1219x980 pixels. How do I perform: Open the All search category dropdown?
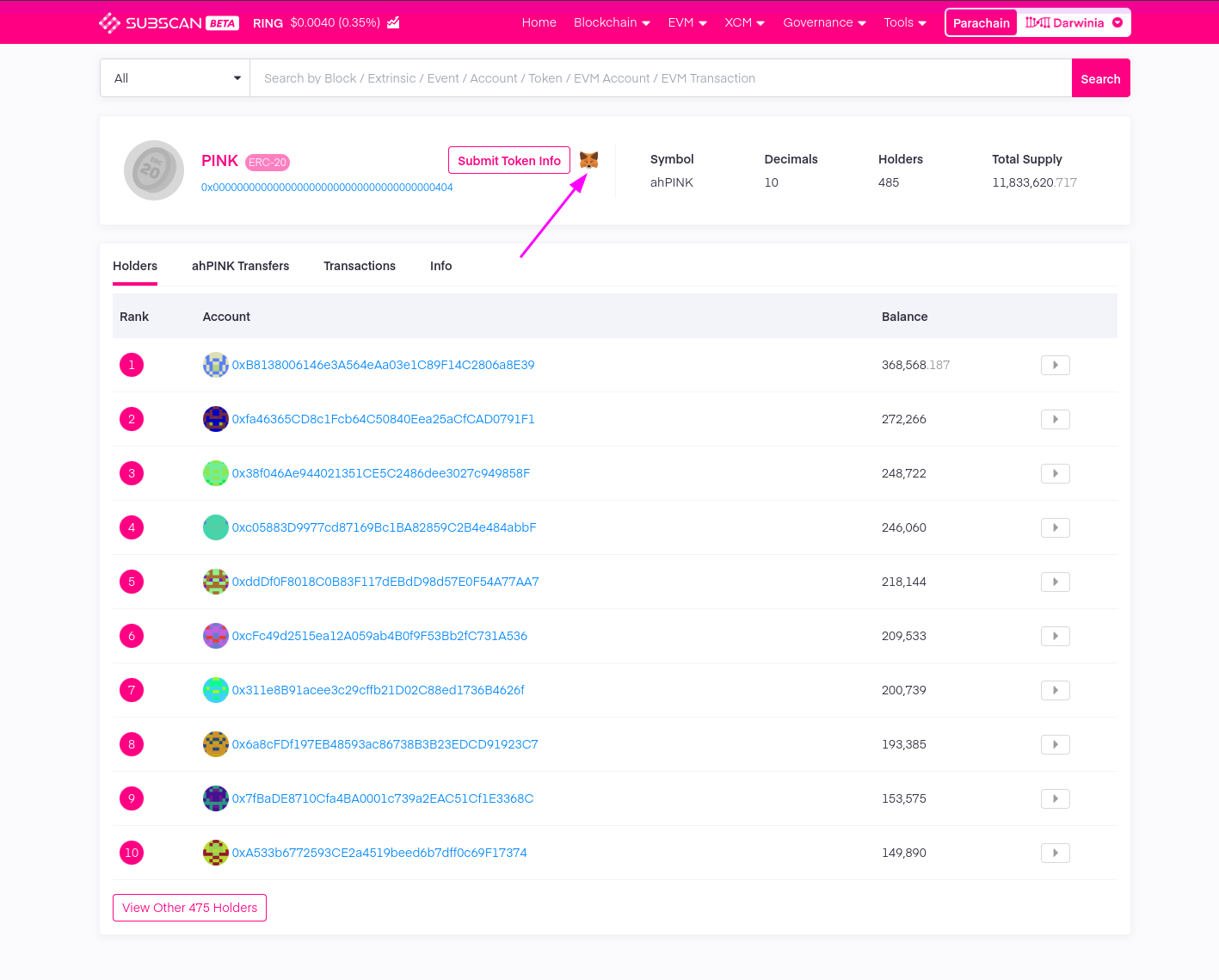[x=175, y=78]
